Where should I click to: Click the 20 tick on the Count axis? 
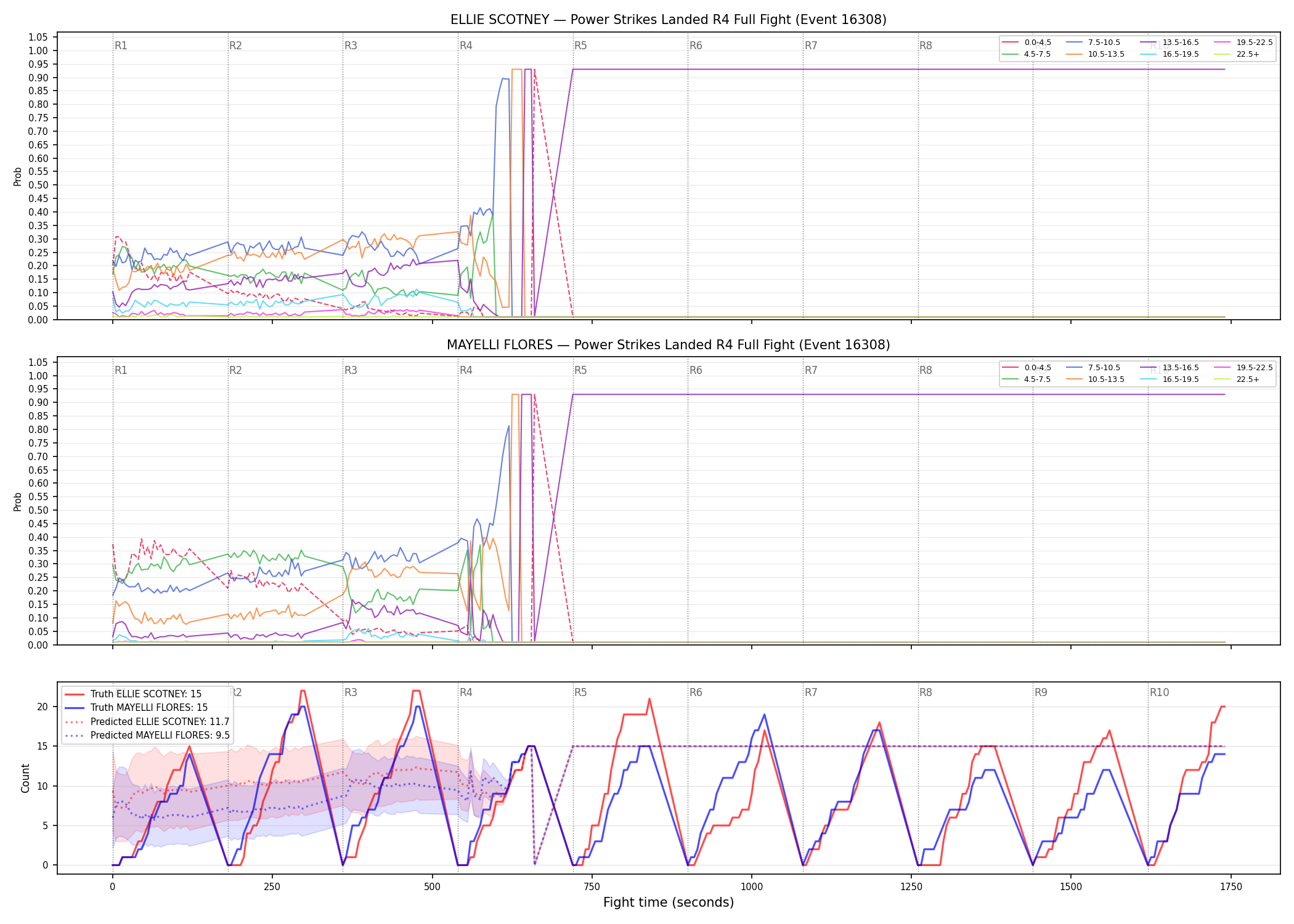43,707
